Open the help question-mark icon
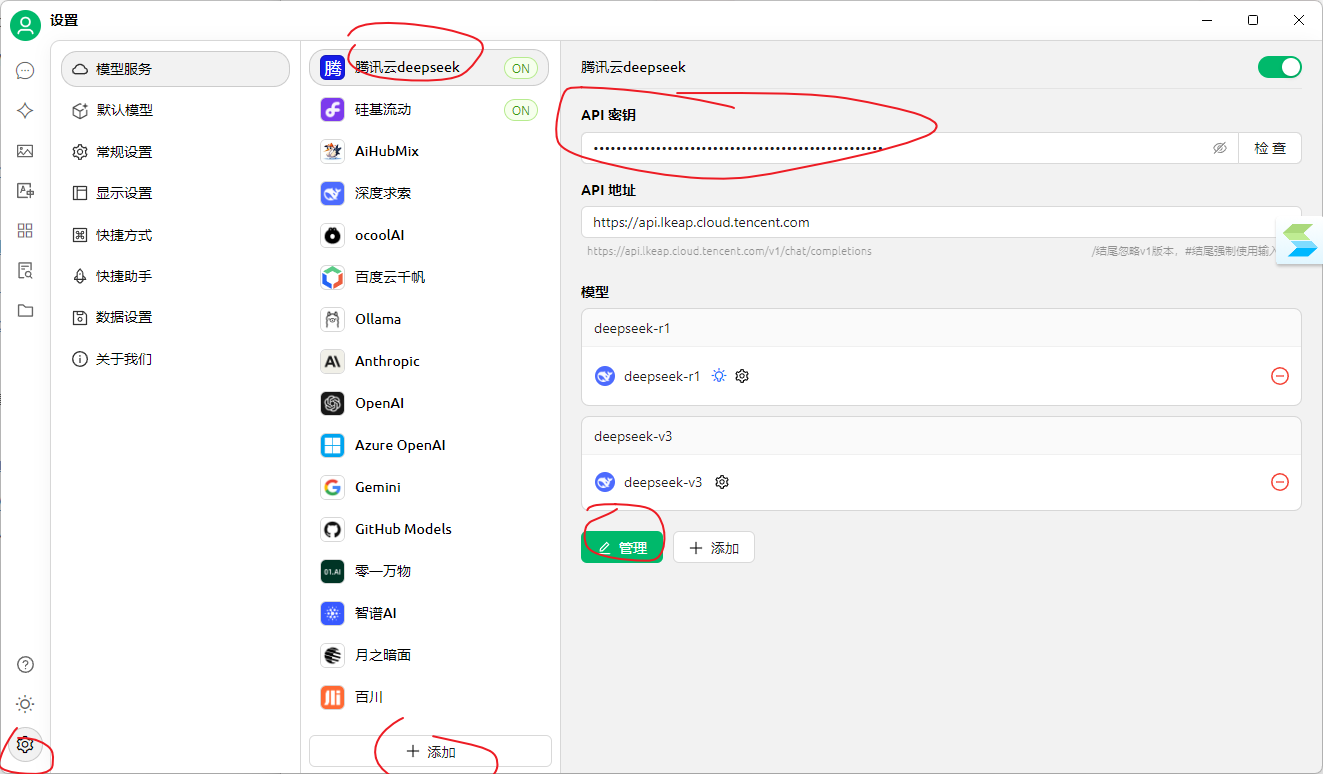The image size is (1323, 774). (x=26, y=665)
